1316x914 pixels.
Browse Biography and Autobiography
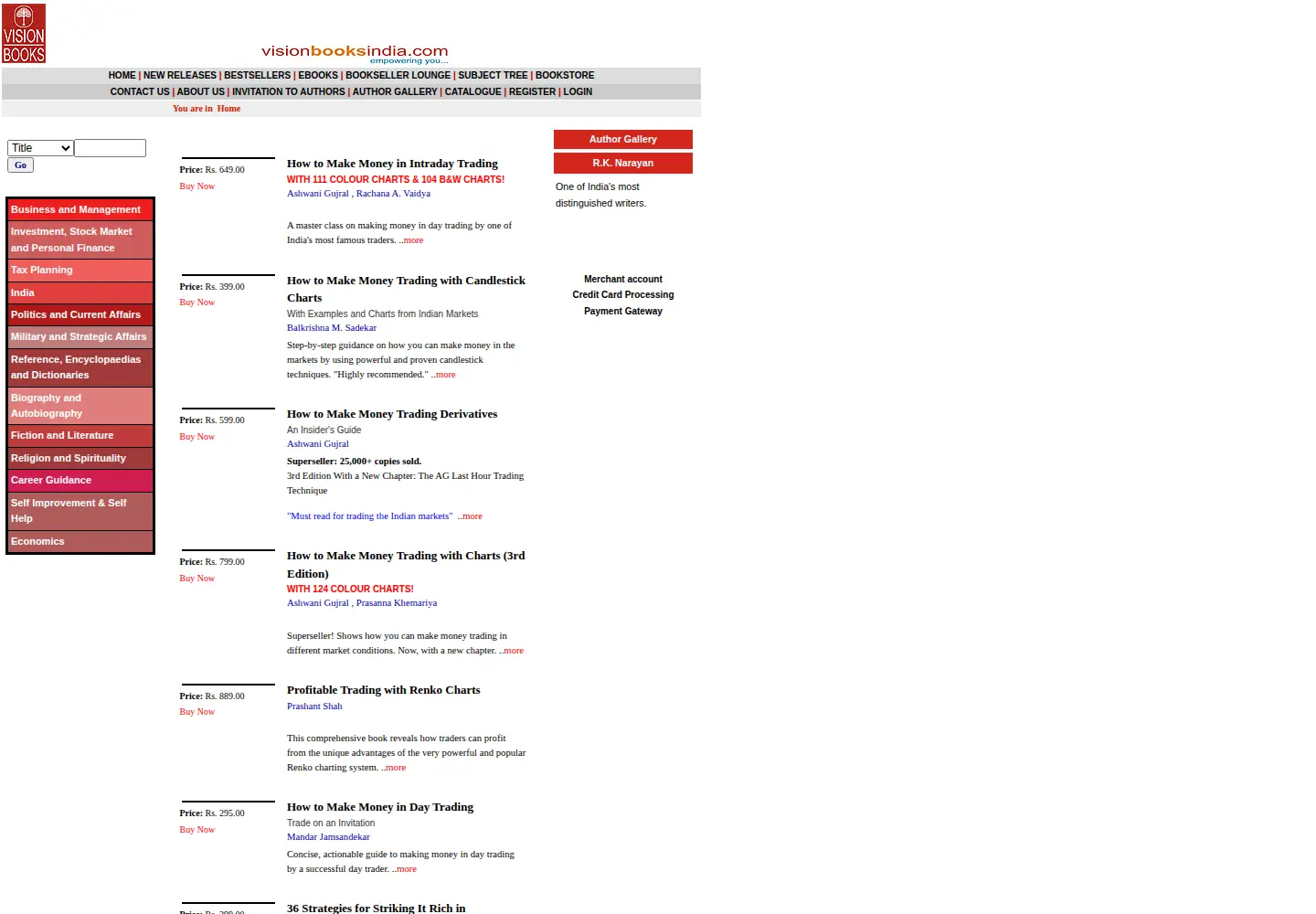80,406
